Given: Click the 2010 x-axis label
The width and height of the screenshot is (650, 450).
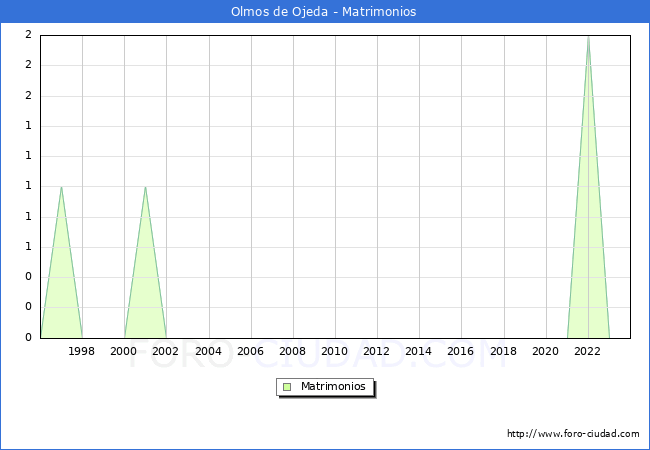Looking at the screenshot, I should pos(335,351).
